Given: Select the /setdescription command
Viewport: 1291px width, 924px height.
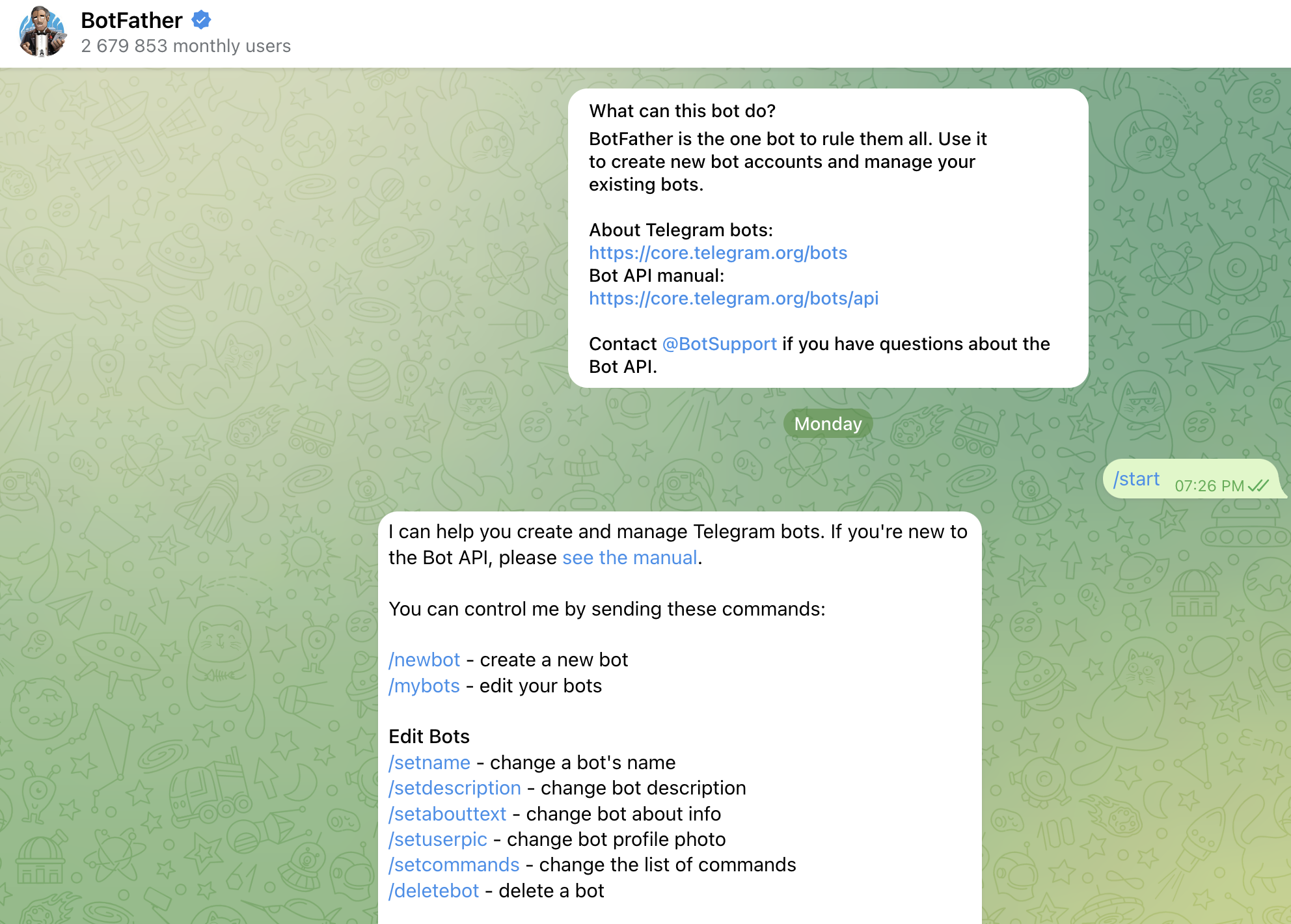Looking at the screenshot, I should 455,788.
